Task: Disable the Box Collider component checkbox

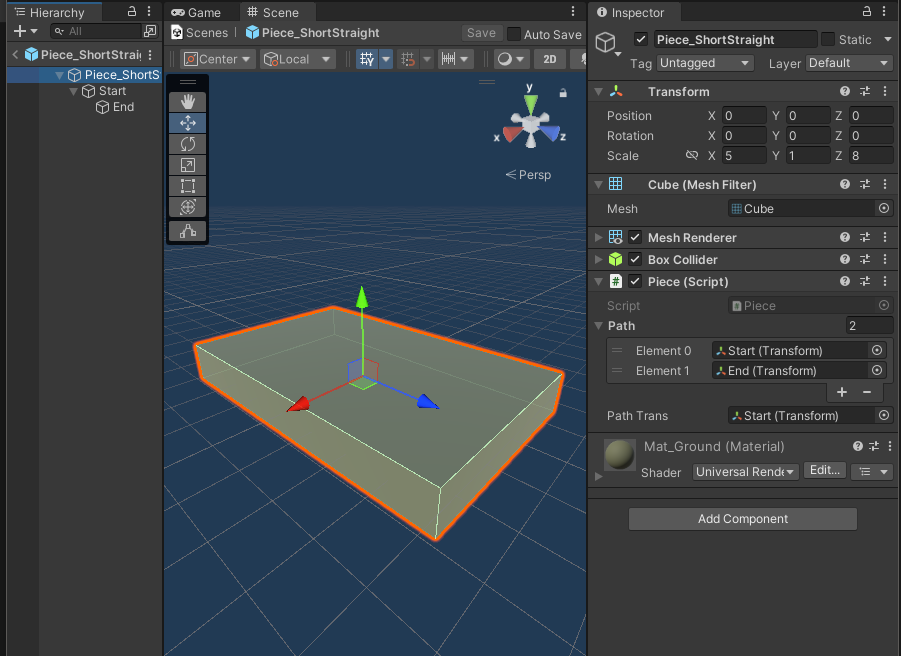Action: pos(635,260)
